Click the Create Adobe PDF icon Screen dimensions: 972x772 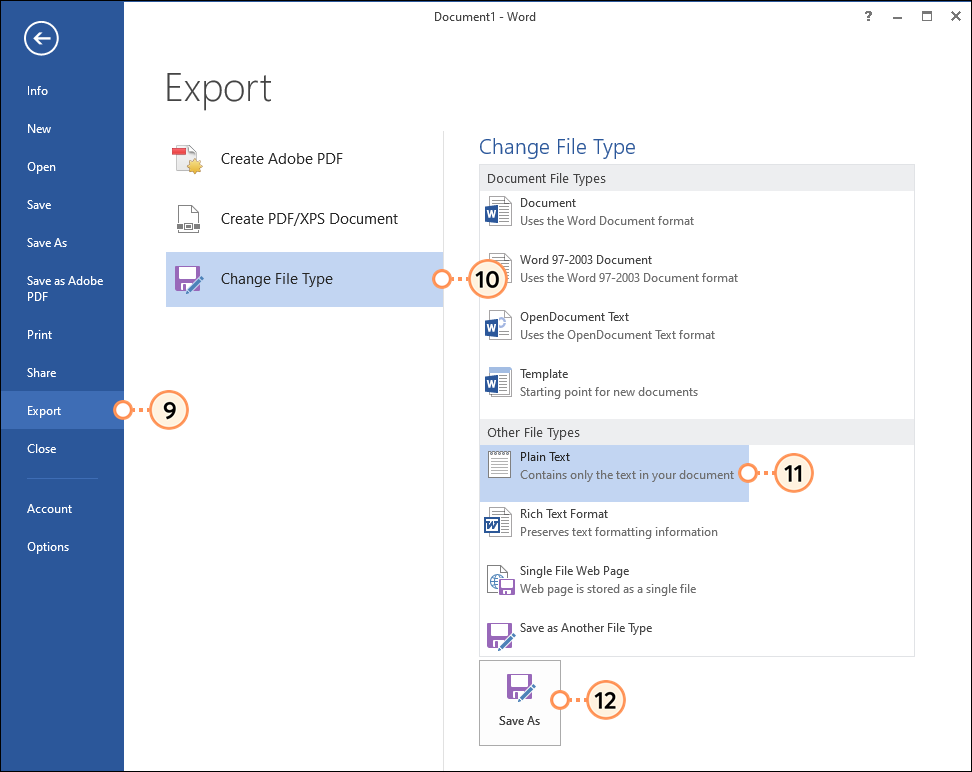point(187,159)
